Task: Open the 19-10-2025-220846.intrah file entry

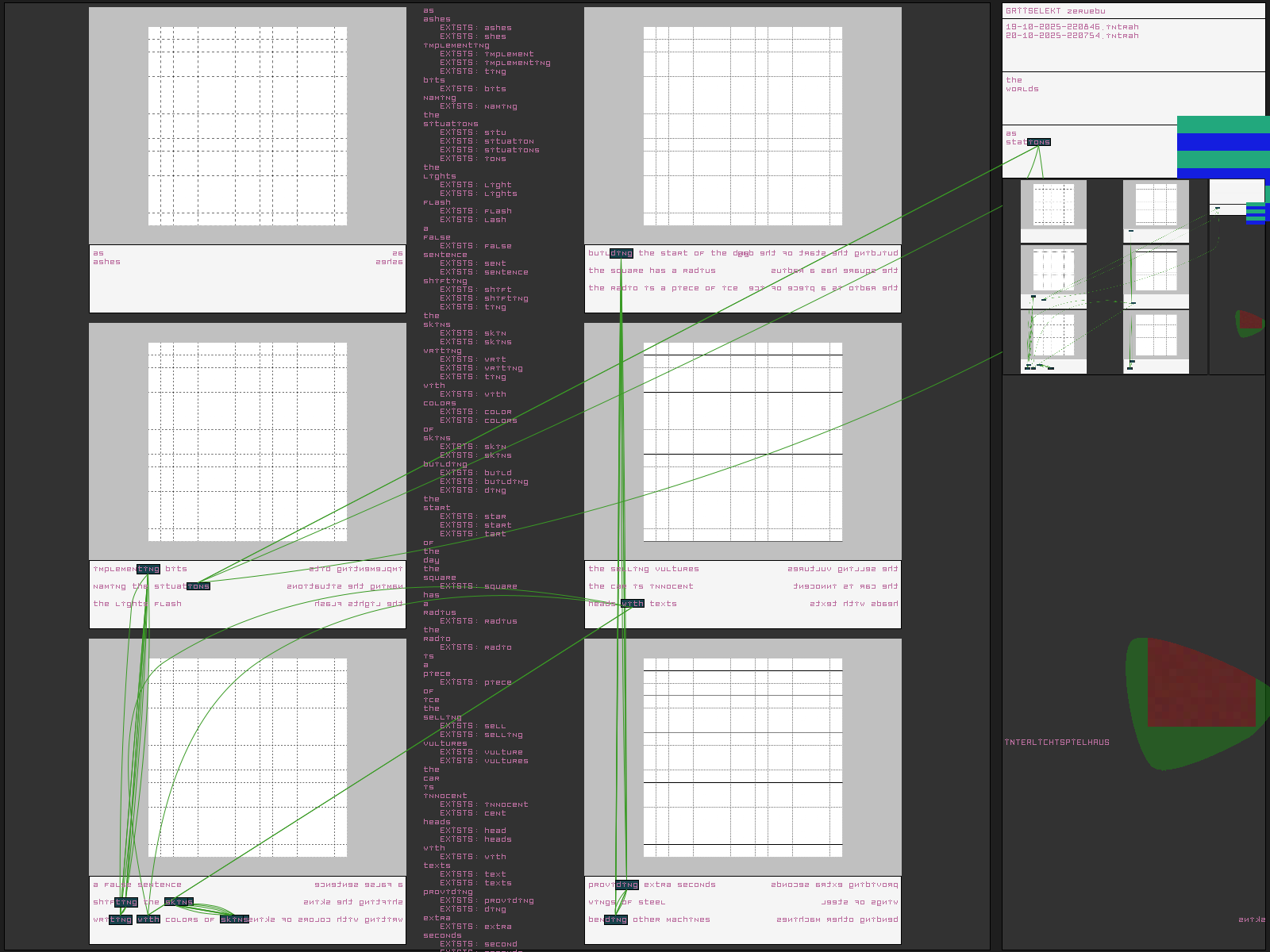Action: (x=1072, y=27)
